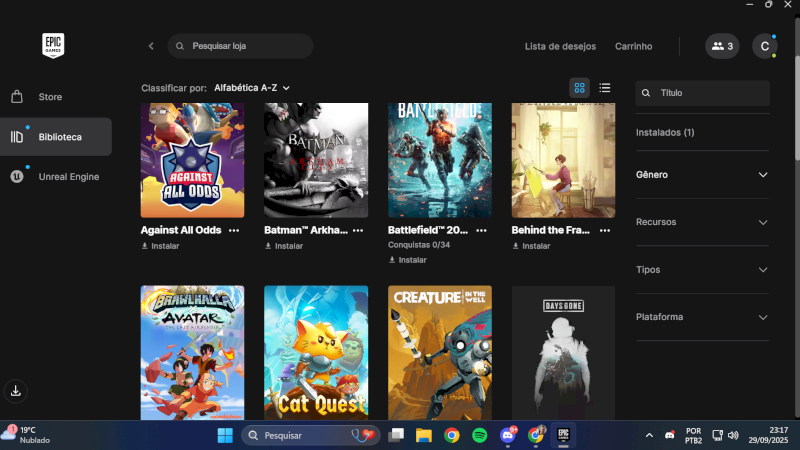Go back using the back arrow
The height and width of the screenshot is (450, 800).
coord(151,46)
